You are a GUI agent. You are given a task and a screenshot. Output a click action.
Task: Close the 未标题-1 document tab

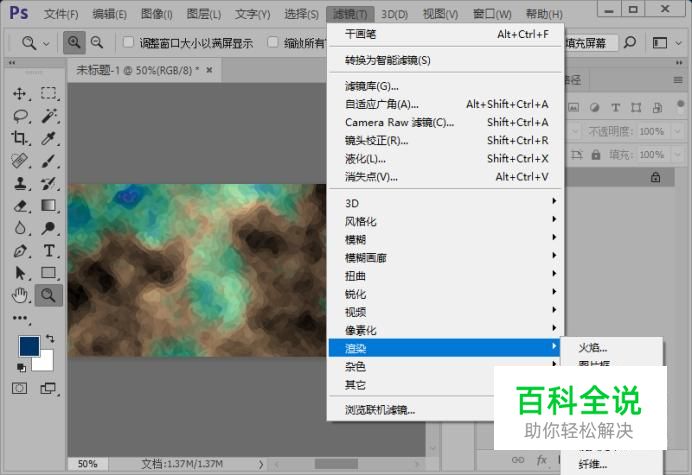(x=210, y=70)
